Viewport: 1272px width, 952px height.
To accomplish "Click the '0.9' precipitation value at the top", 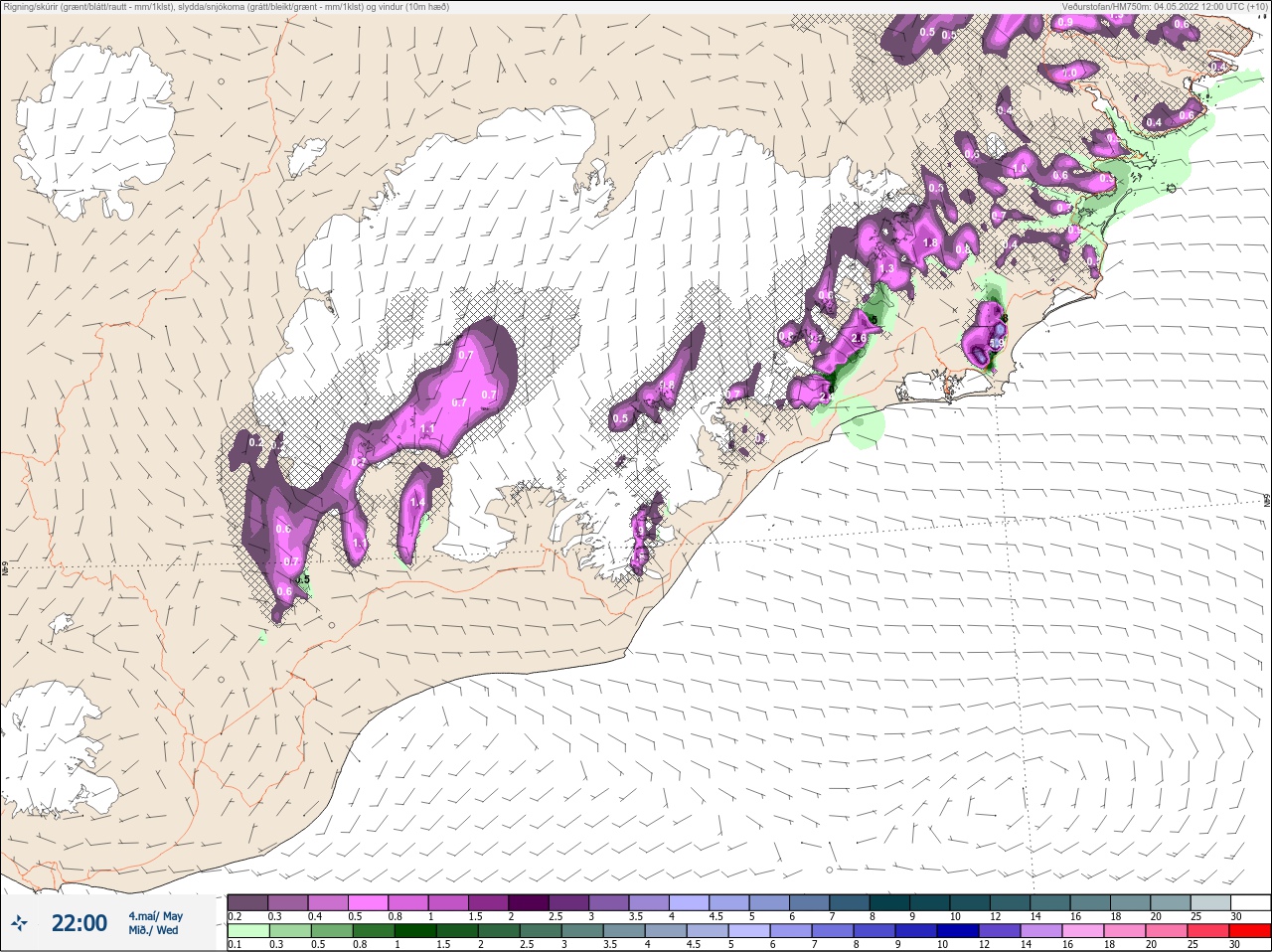I will coord(1065,22).
